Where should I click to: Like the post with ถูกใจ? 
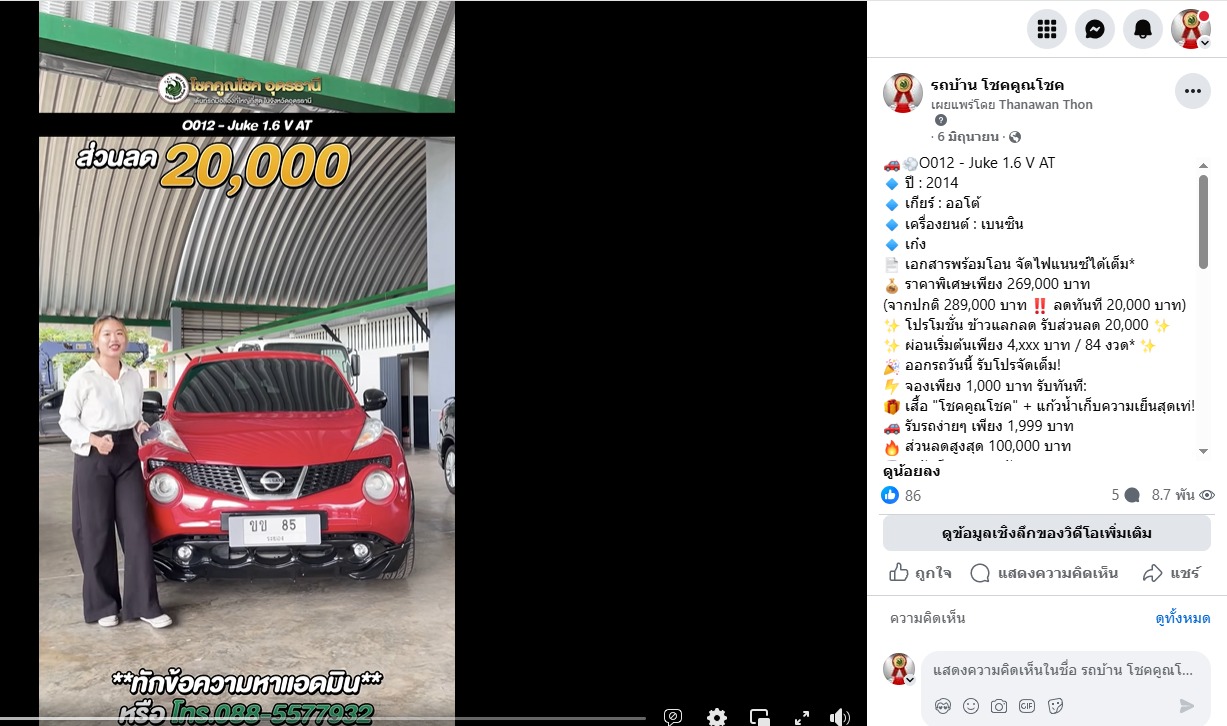click(920, 573)
